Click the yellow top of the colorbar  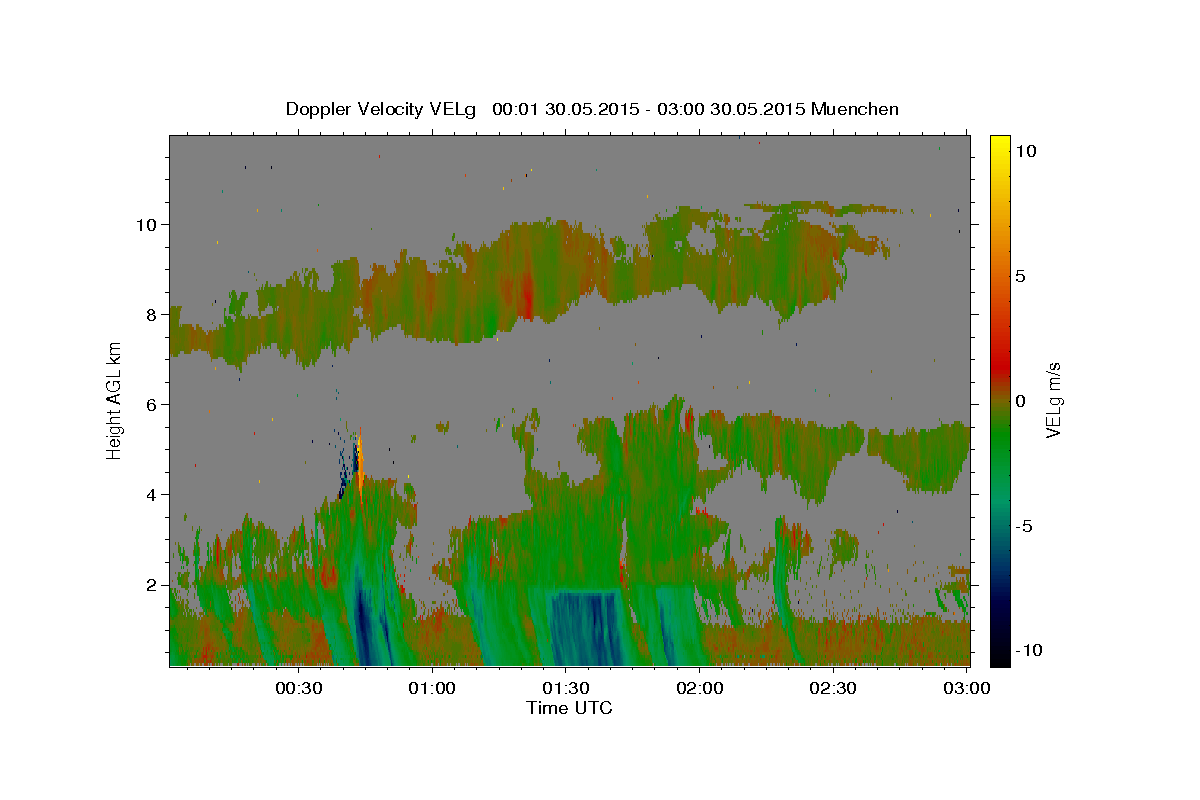point(1000,145)
